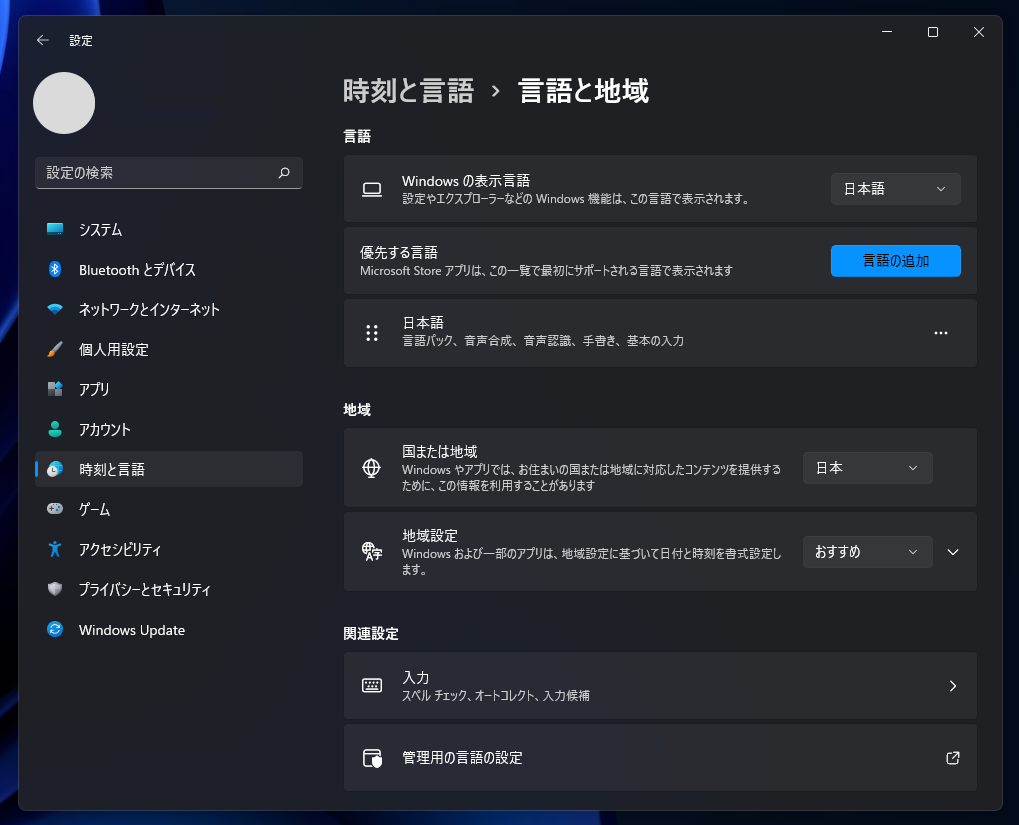This screenshot has width=1019, height=825.
Task: Click the 日本語 language row
Action: coord(660,333)
